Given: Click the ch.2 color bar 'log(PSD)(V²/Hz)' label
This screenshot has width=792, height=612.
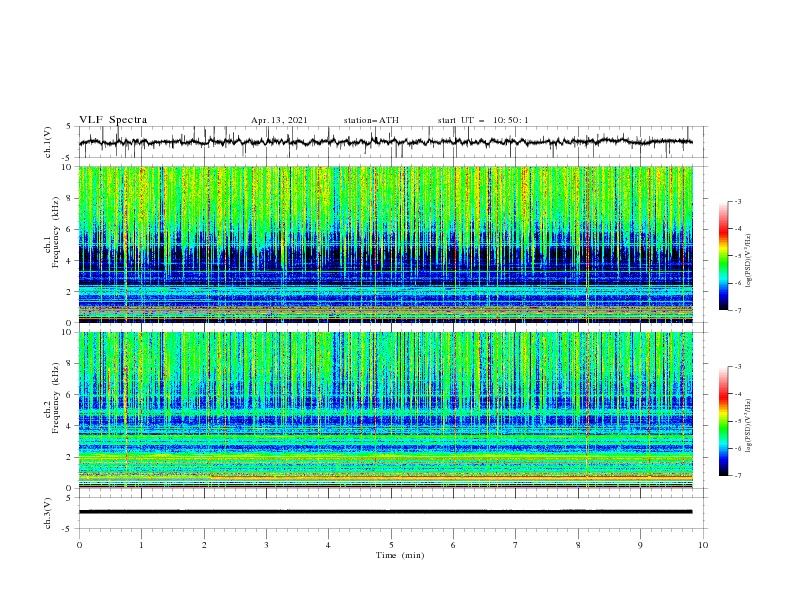Looking at the screenshot, I should pos(749,426).
